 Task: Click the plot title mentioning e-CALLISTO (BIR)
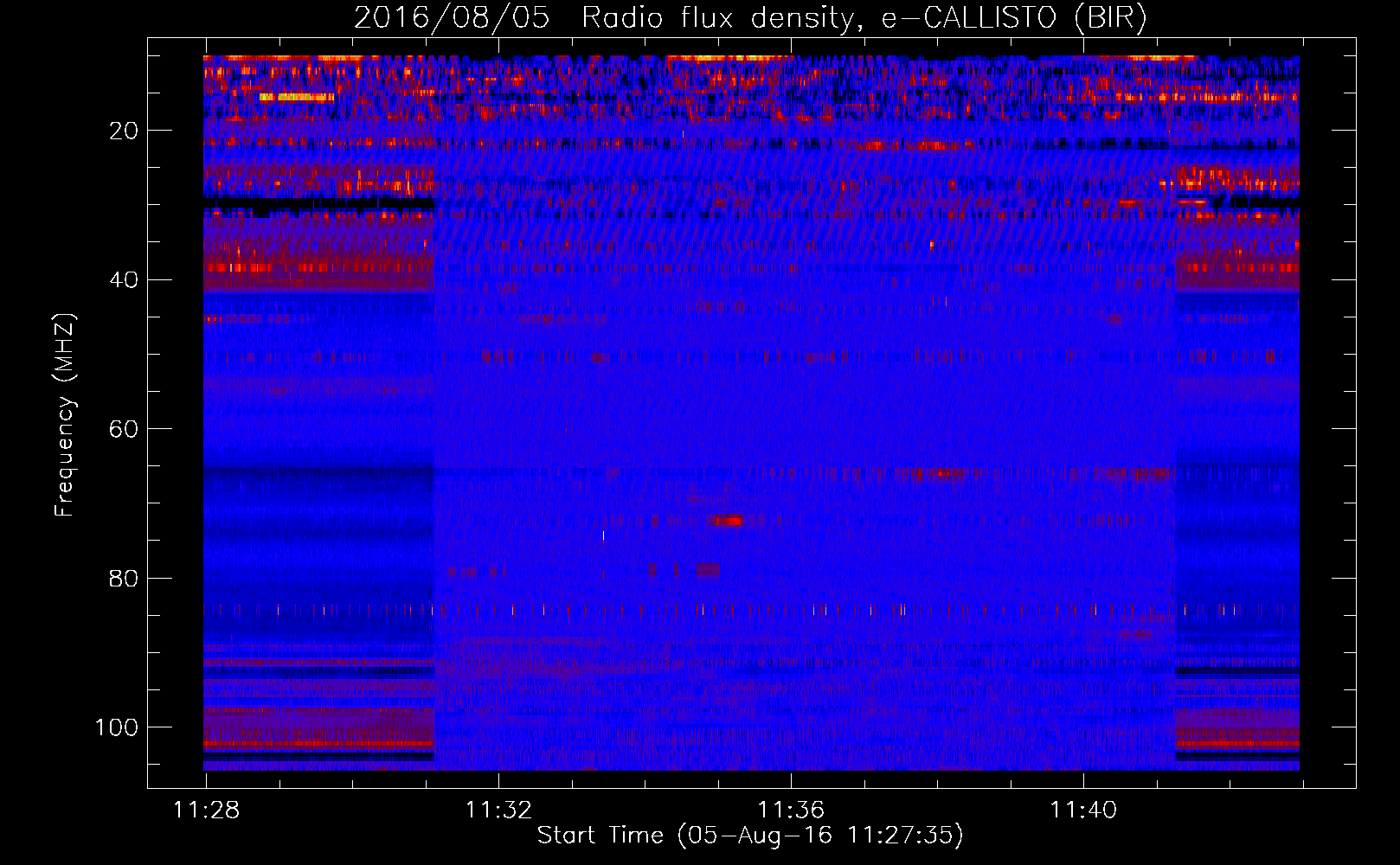pos(750,17)
